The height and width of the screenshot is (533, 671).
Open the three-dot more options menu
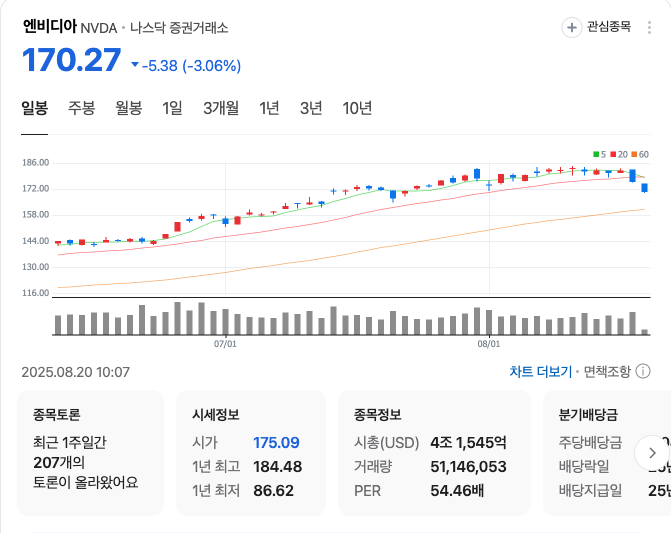click(649, 28)
